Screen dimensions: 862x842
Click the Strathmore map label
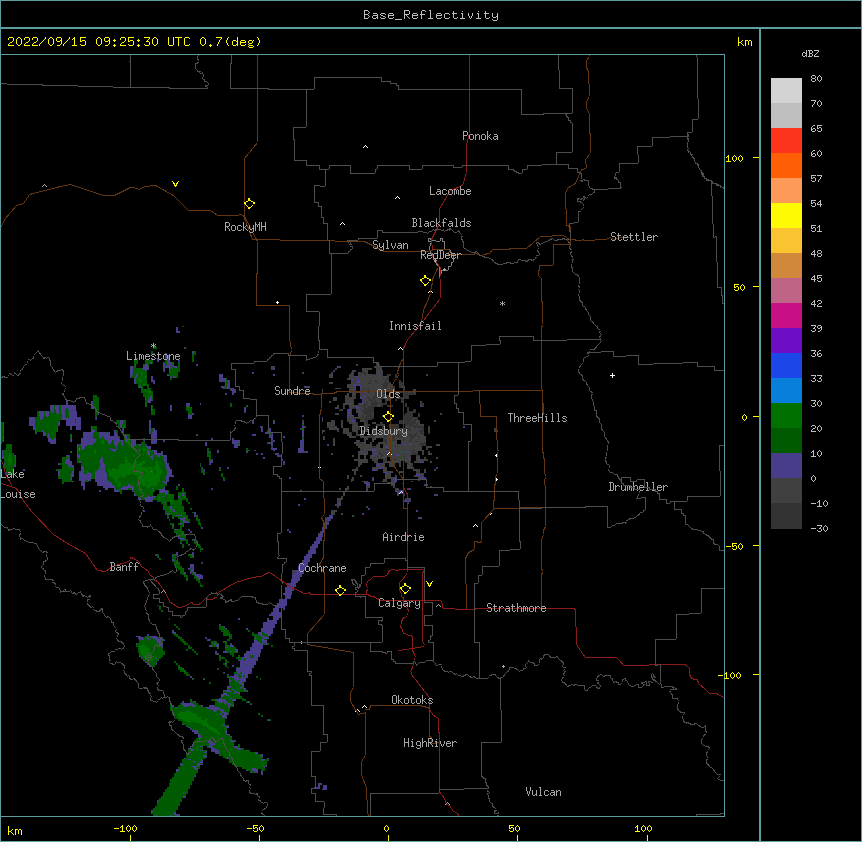pyautogui.click(x=516, y=608)
